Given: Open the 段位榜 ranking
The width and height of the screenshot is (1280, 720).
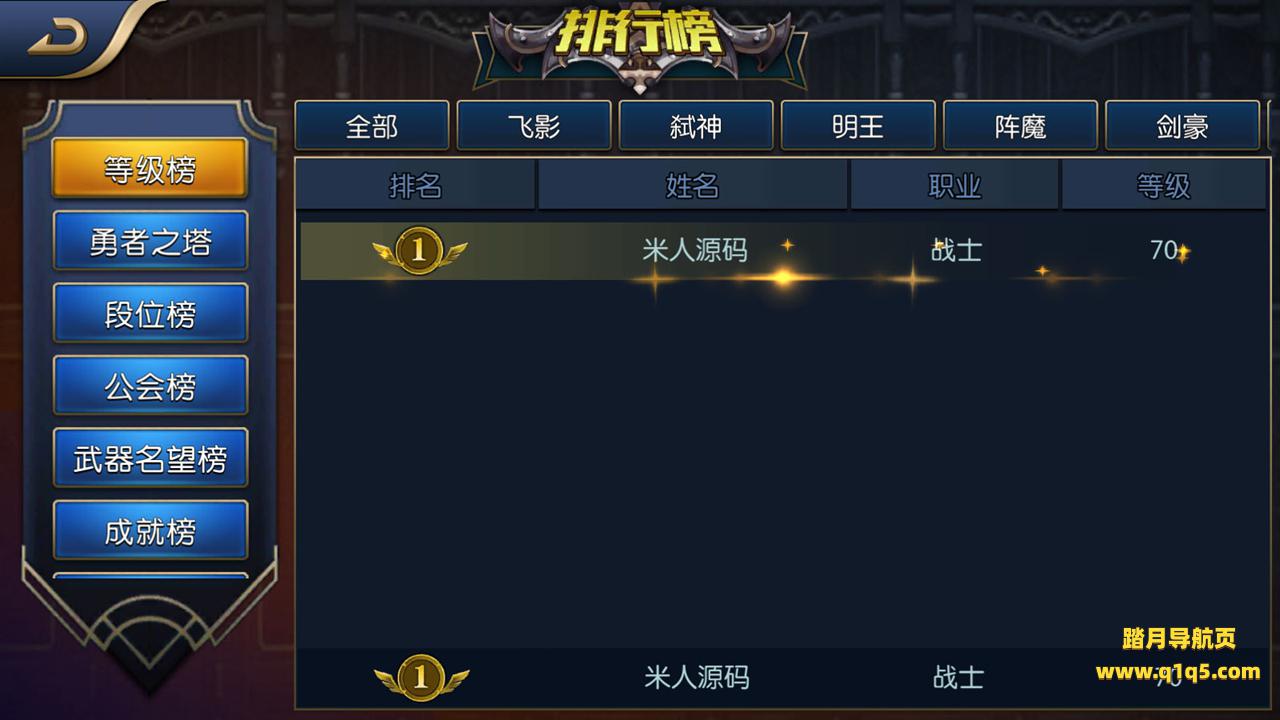Looking at the screenshot, I should coord(150,313).
